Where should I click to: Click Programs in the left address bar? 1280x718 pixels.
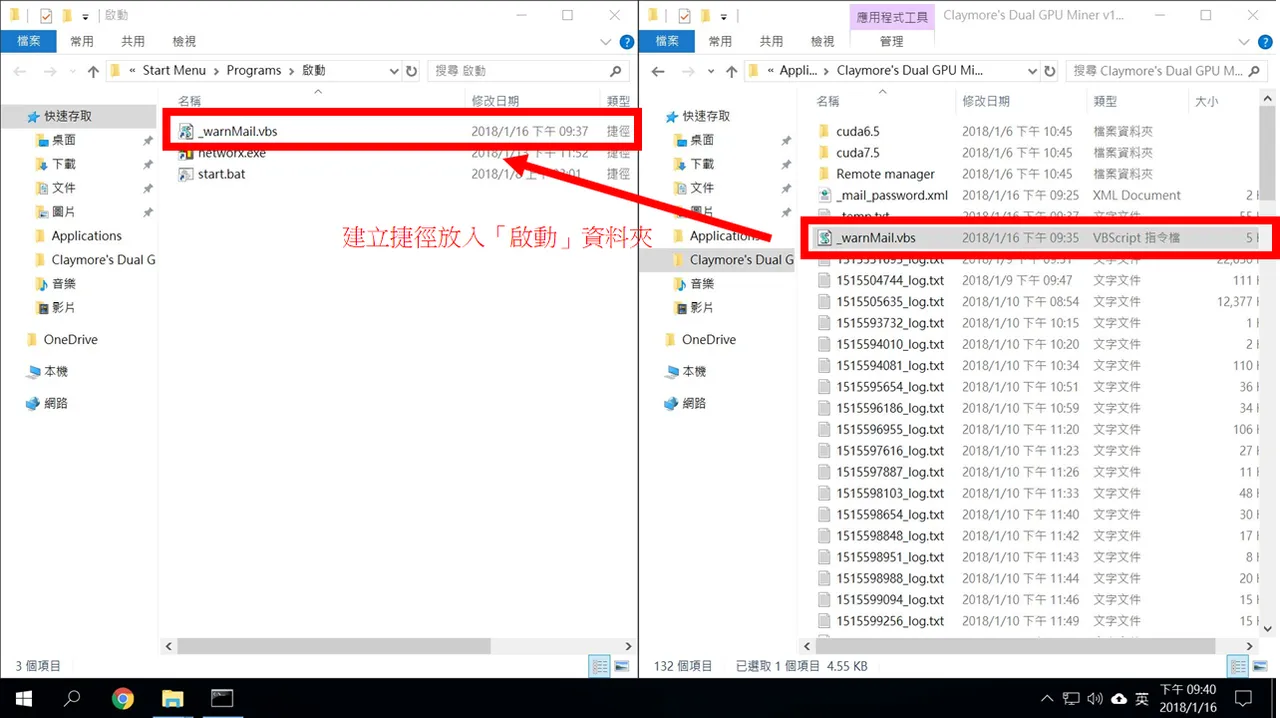(253, 71)
